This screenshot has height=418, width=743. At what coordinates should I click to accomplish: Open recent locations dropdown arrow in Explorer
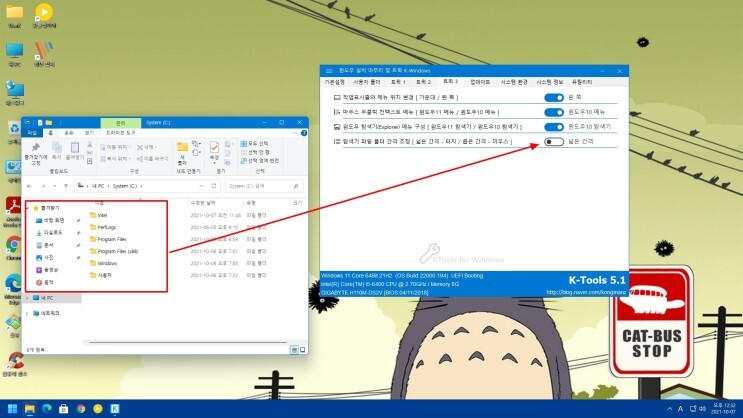55,186
